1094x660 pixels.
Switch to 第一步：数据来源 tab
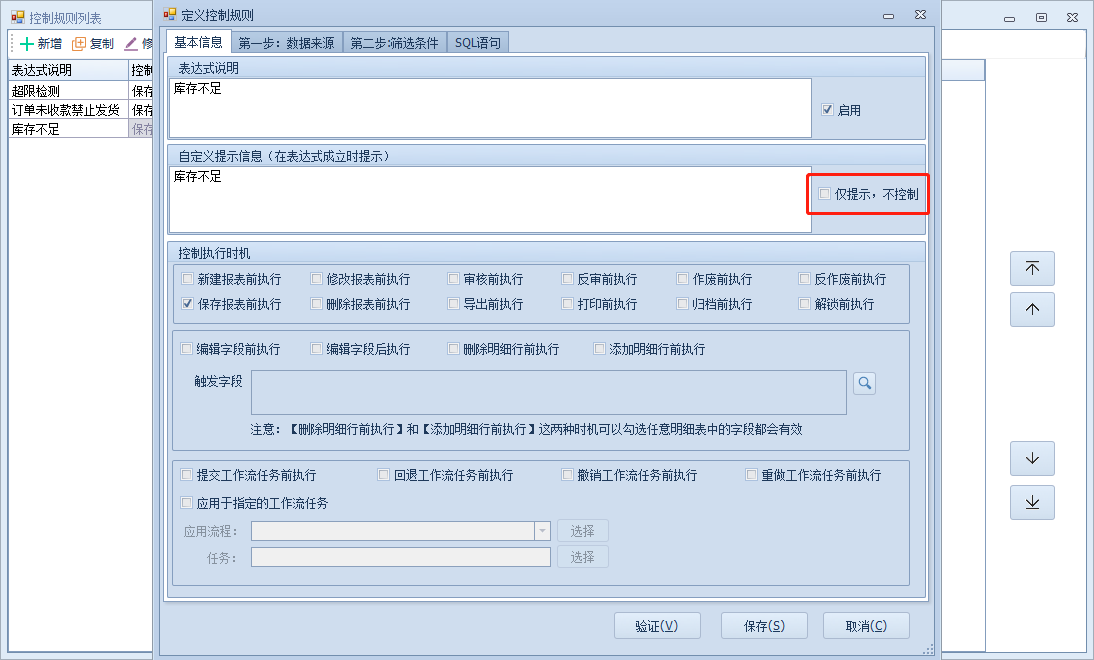click(x=286, y=43)
